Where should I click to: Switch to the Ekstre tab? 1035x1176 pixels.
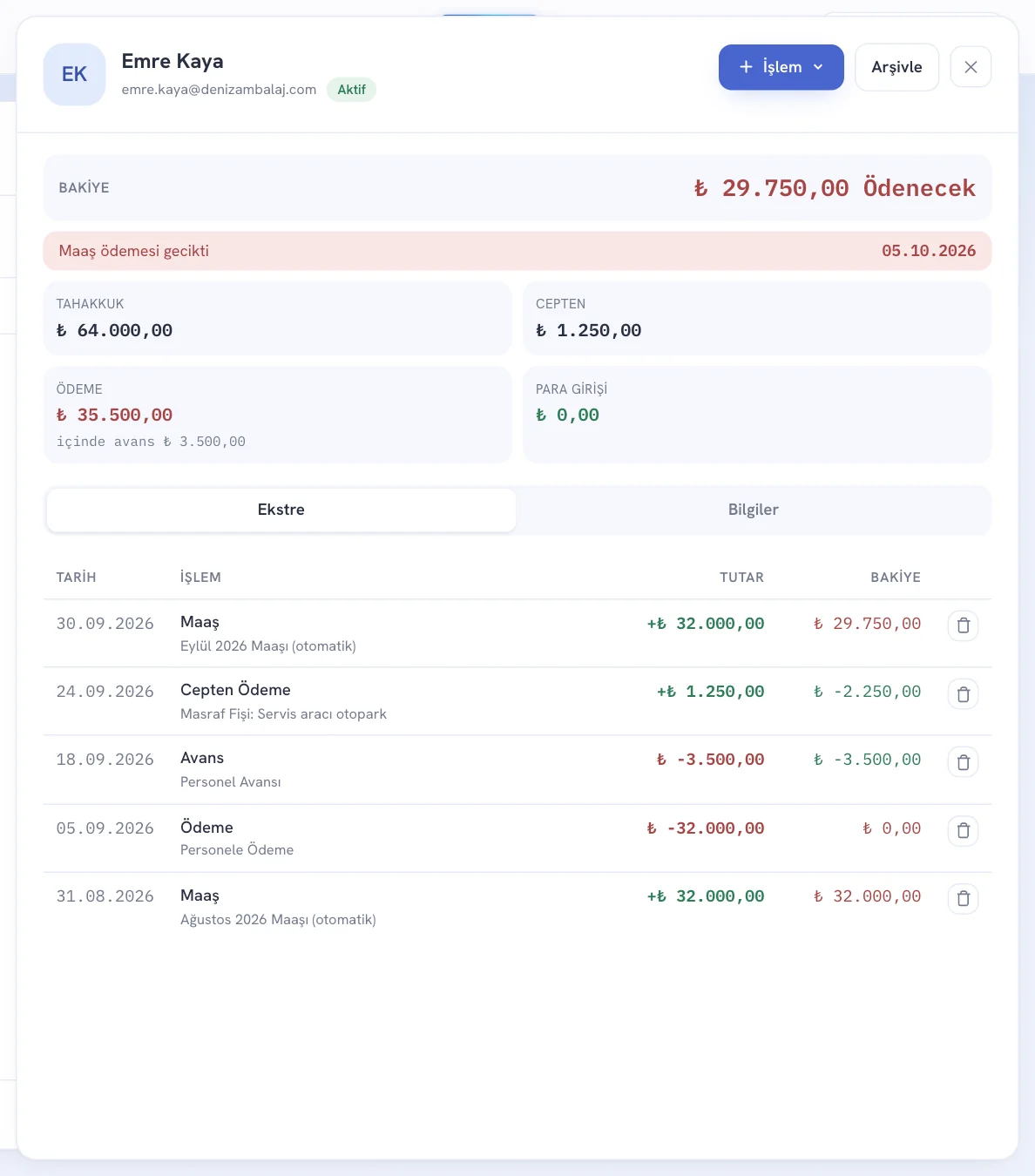click(x=281, y=510)
